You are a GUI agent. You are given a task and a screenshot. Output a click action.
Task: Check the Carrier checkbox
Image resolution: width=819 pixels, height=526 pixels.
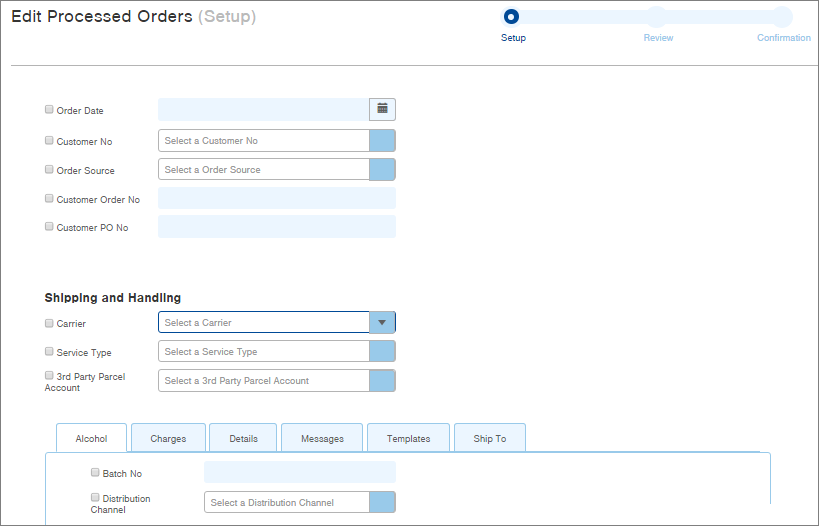[x=49, y=323]
